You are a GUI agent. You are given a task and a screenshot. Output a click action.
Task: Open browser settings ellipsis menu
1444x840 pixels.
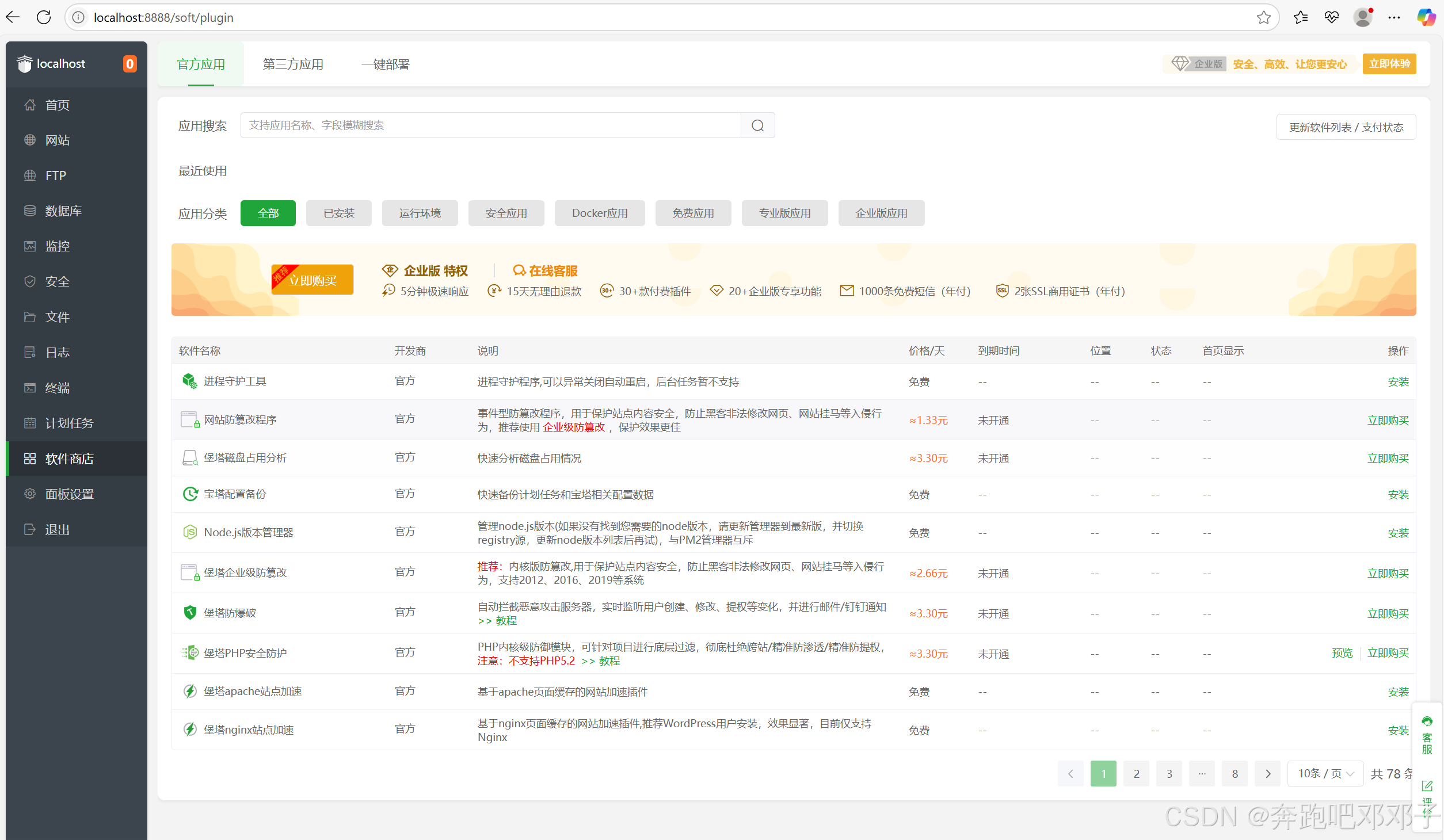point(1394,17)
